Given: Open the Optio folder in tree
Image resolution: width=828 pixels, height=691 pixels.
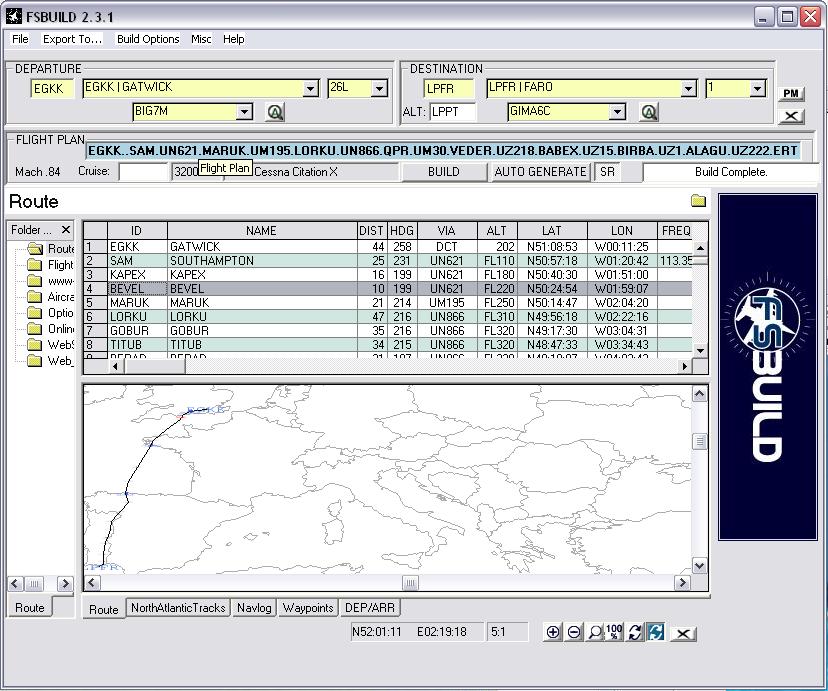Looking at the screenshot, I should click(51, 313).
